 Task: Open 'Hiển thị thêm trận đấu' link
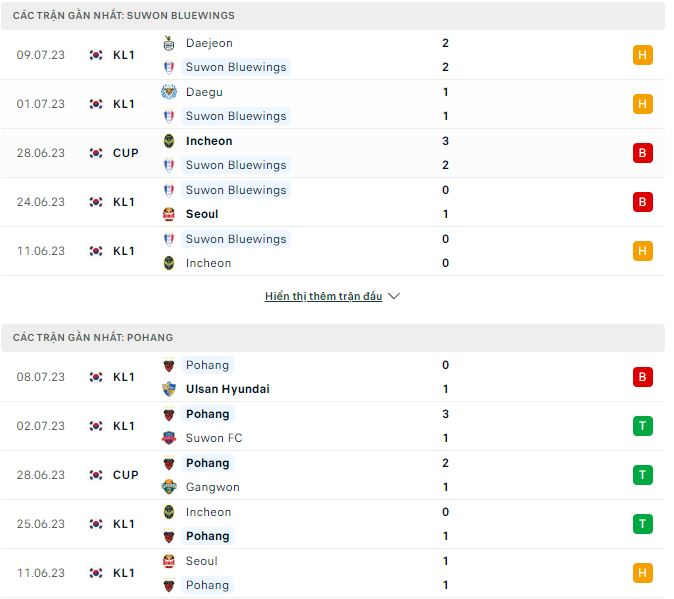[324, 297]
